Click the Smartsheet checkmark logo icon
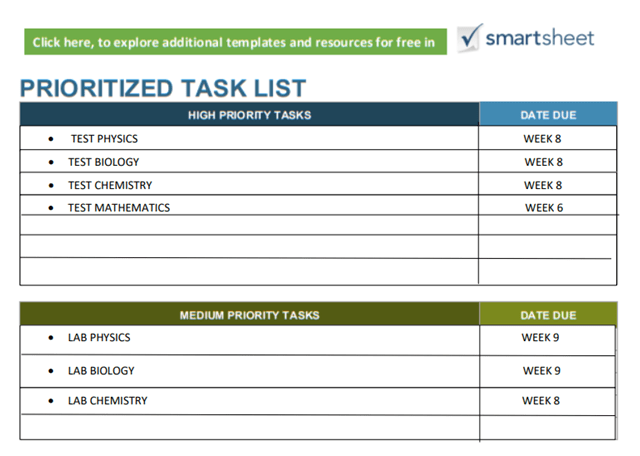Viewport: 640px width, 456px height. click(470, 38)
